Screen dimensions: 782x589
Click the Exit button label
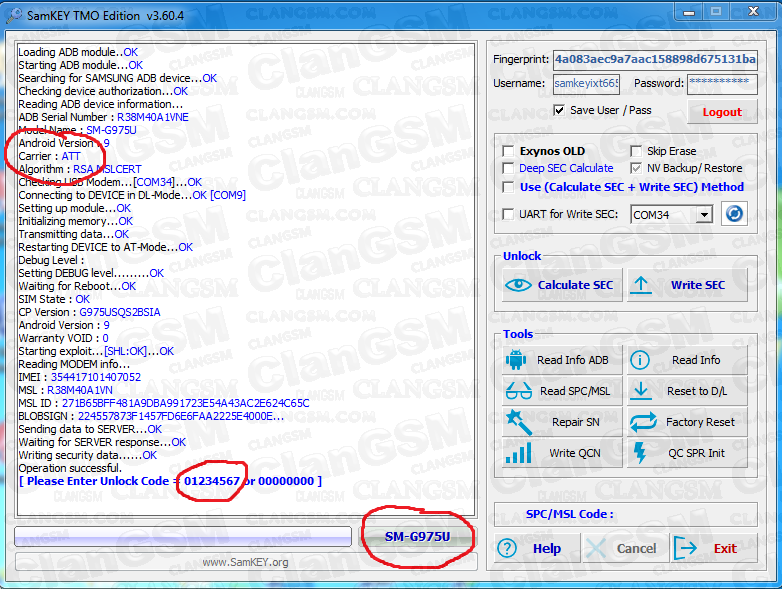725,548
